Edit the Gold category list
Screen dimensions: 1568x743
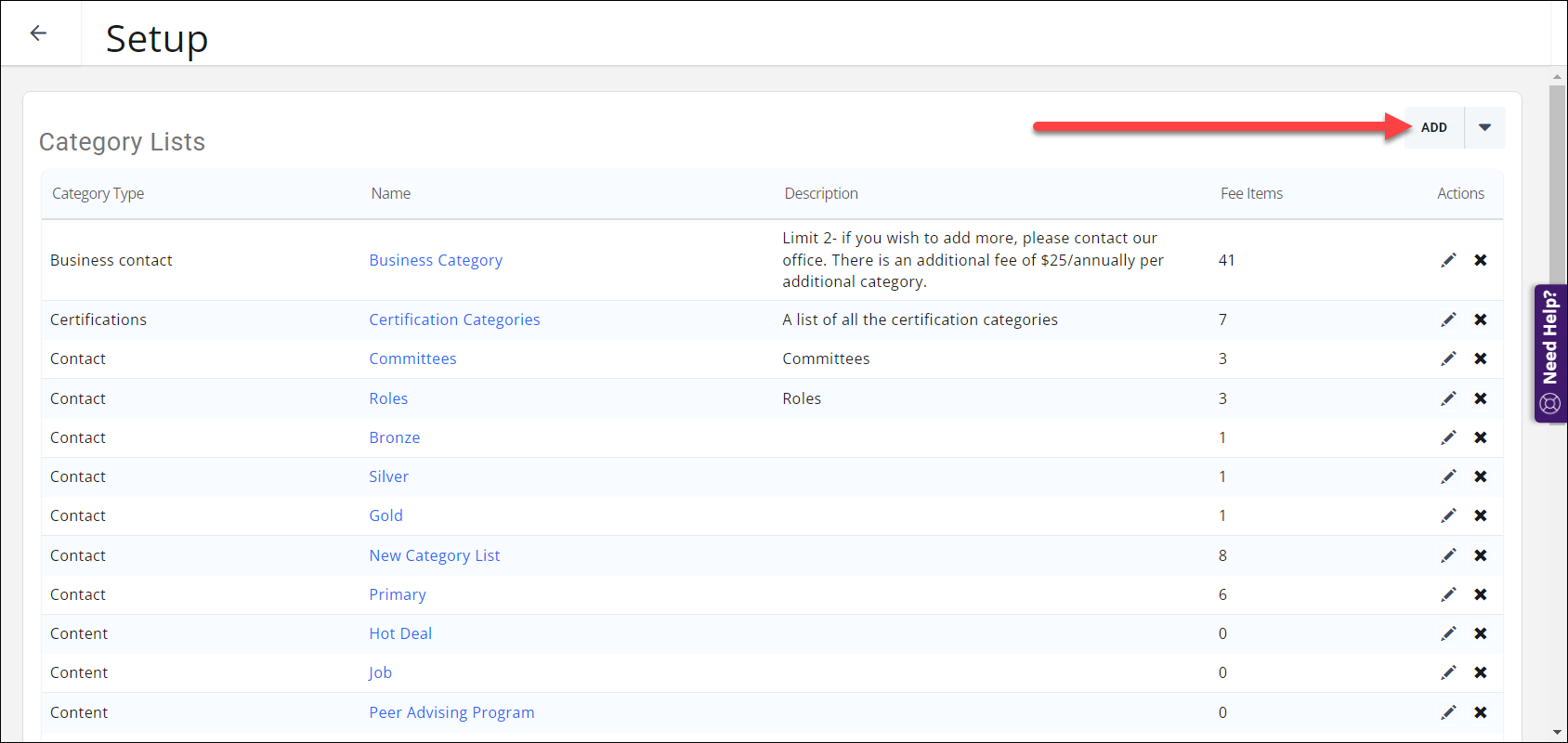pos(1448,515)
